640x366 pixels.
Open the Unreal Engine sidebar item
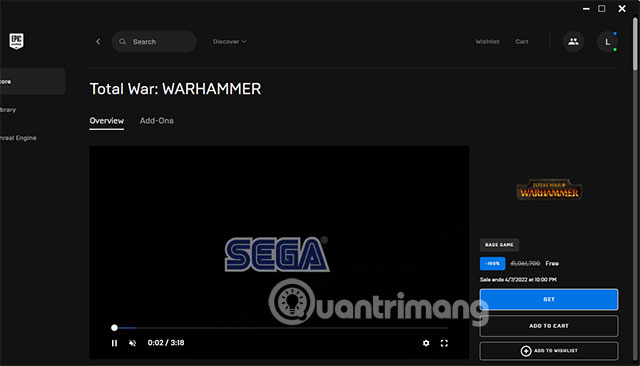click(18, 138)
